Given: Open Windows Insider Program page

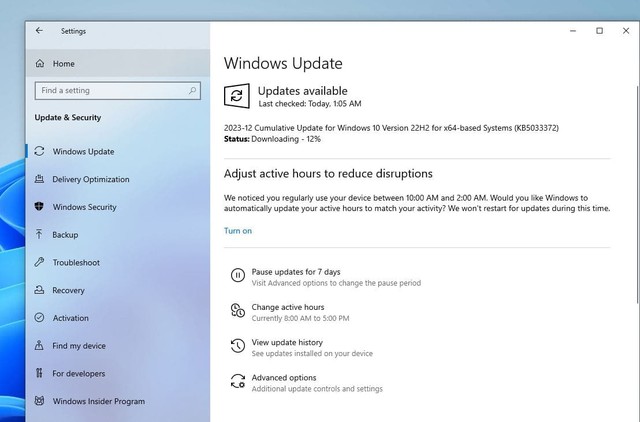Looking at the screenshot, I should [x=118, y=401].
